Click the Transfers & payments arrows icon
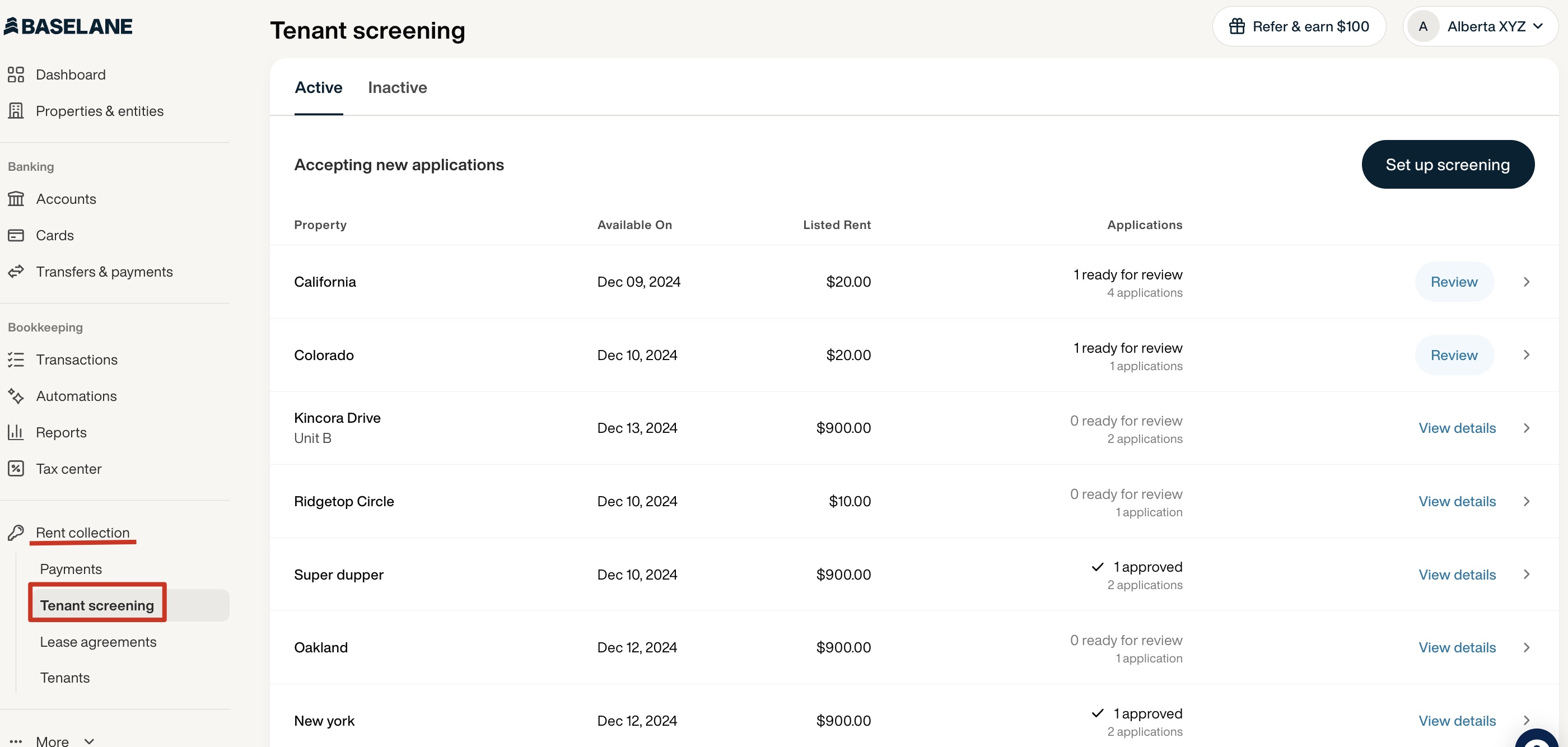Screen dimensions: 1568x747 (x=16, y=272)
